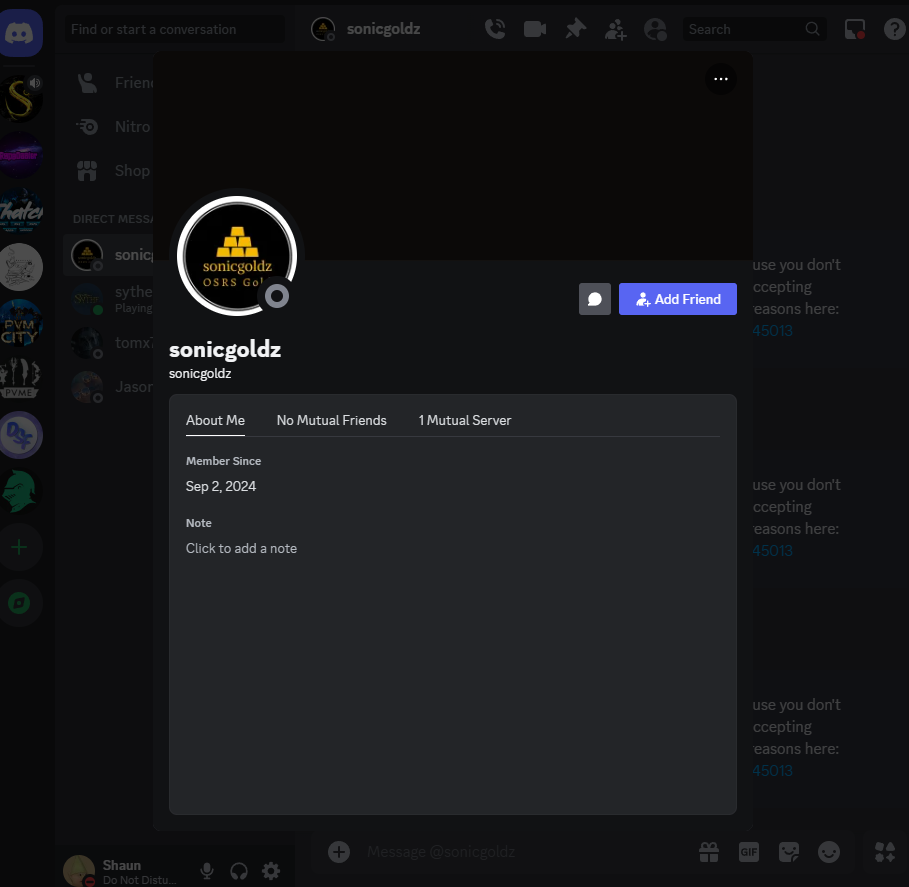Open pinned messages icon
This screenshot has height=887, width=909.
click(x=575, y=29)
